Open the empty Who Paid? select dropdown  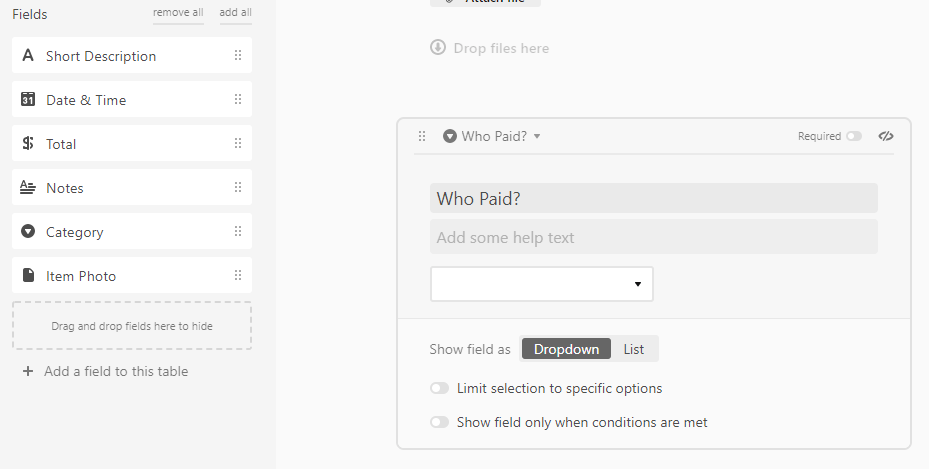(542, 284)
